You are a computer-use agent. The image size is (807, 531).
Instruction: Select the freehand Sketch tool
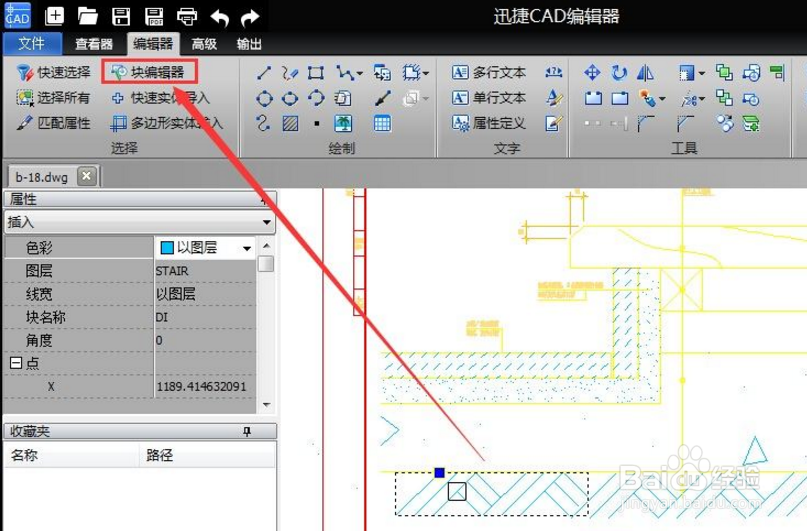(290, 73)
